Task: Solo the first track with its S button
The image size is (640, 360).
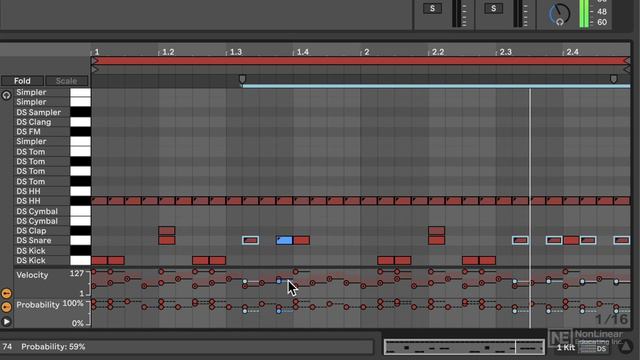Action: click(x=432, y=8)
